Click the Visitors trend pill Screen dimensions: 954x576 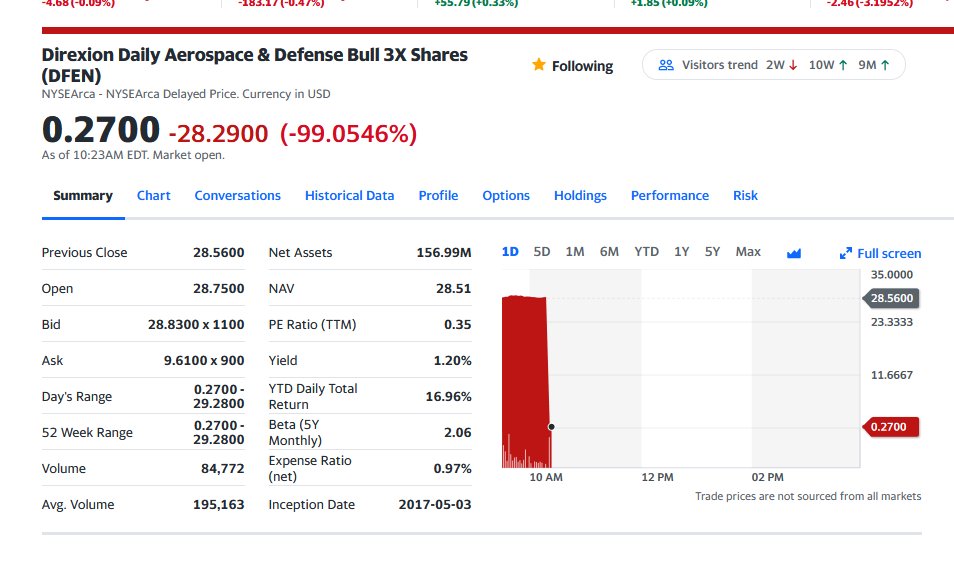coord(773,64)
